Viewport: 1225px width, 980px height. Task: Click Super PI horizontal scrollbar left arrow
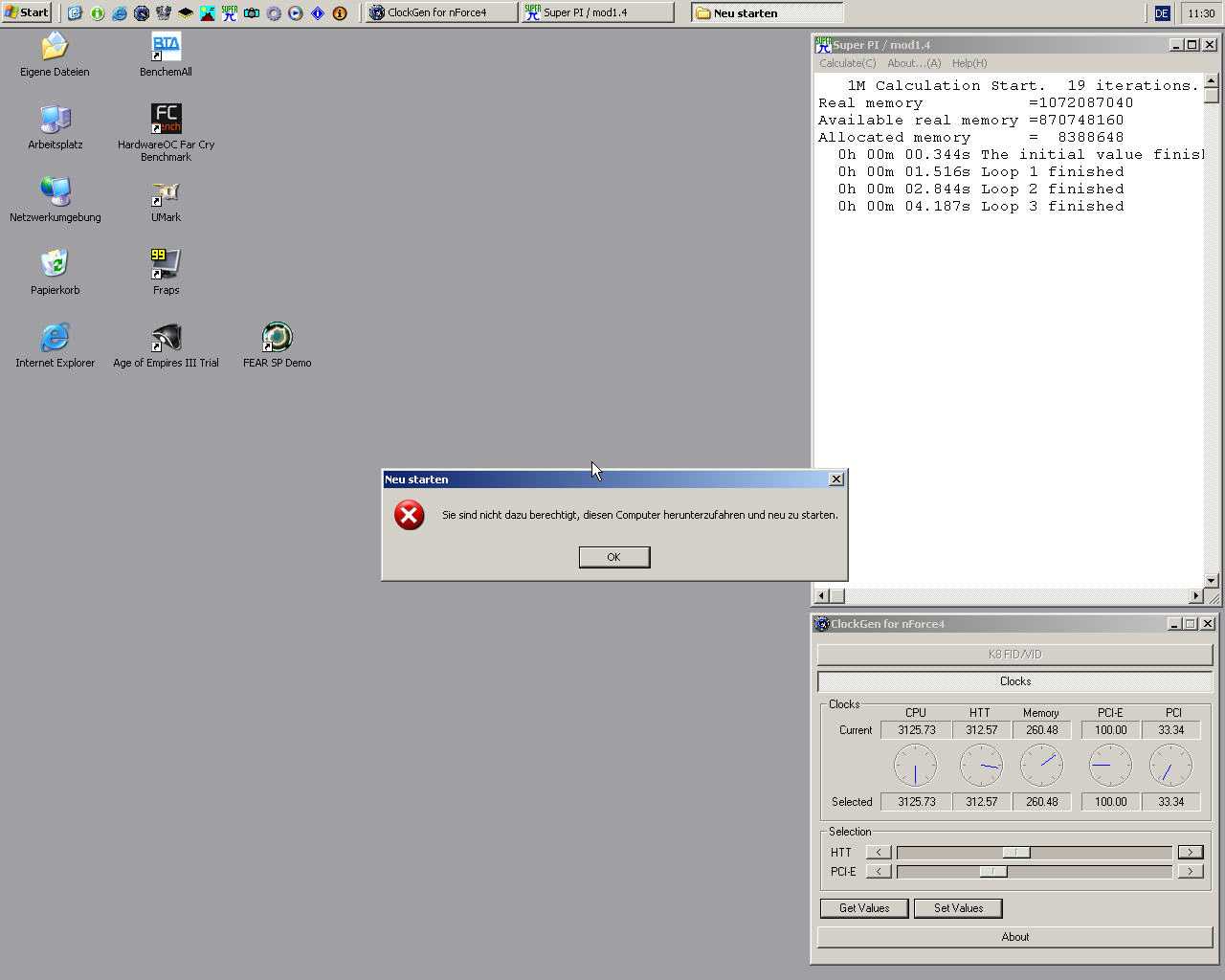coord(821,595)
